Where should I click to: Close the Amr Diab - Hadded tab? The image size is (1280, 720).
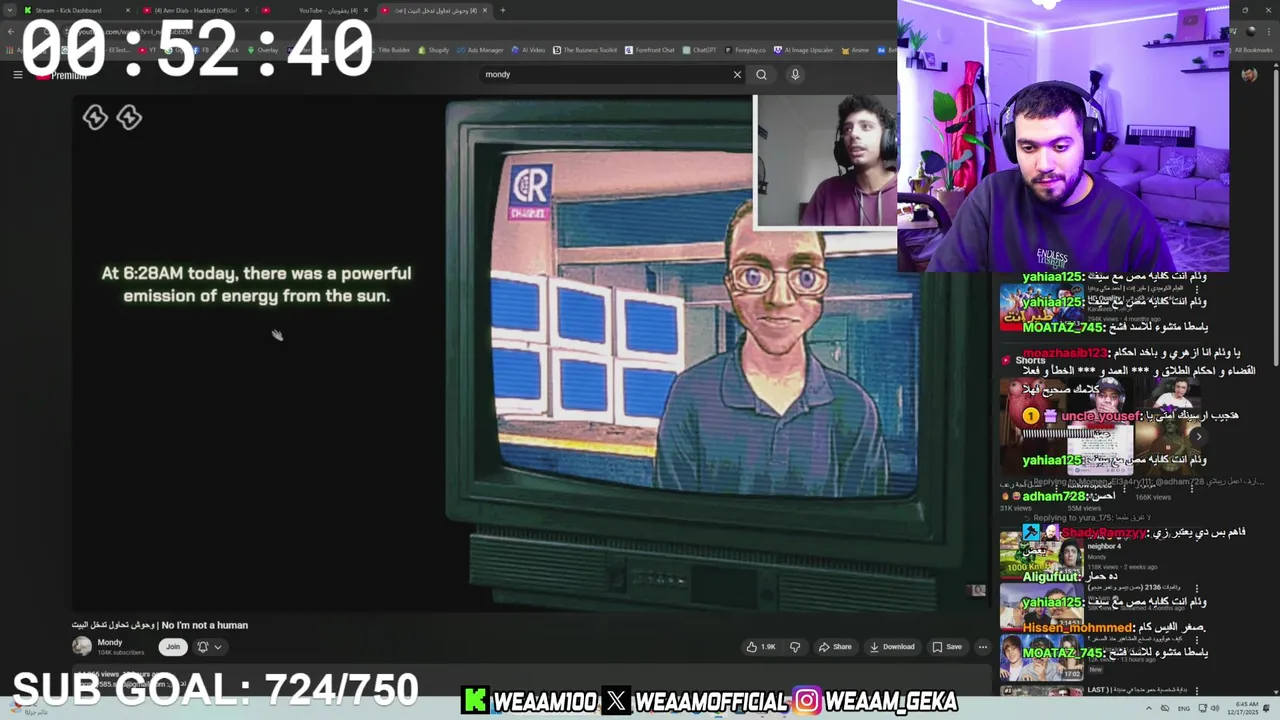click(246, 10)
